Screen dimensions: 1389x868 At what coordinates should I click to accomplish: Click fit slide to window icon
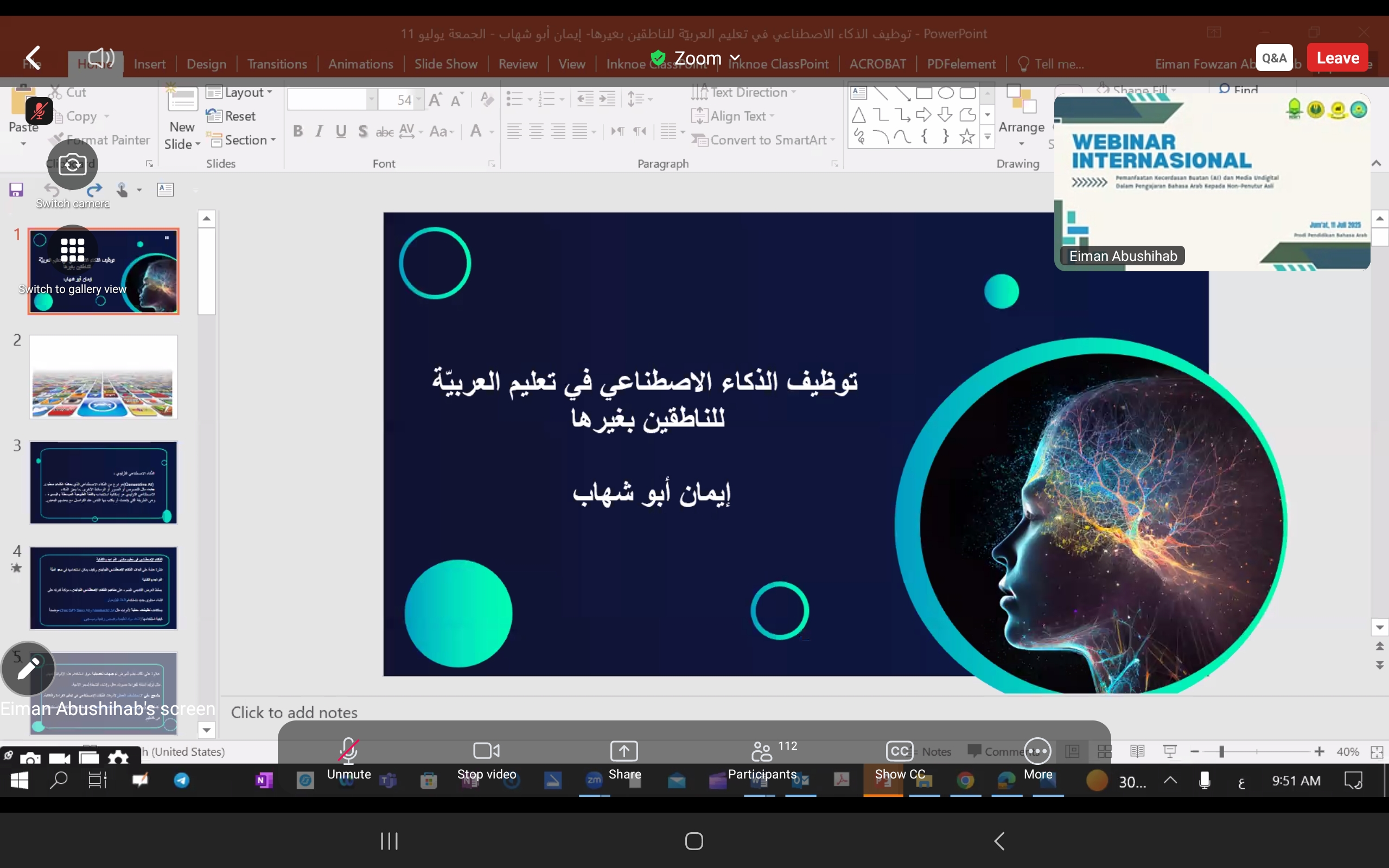click(1377, 752)
